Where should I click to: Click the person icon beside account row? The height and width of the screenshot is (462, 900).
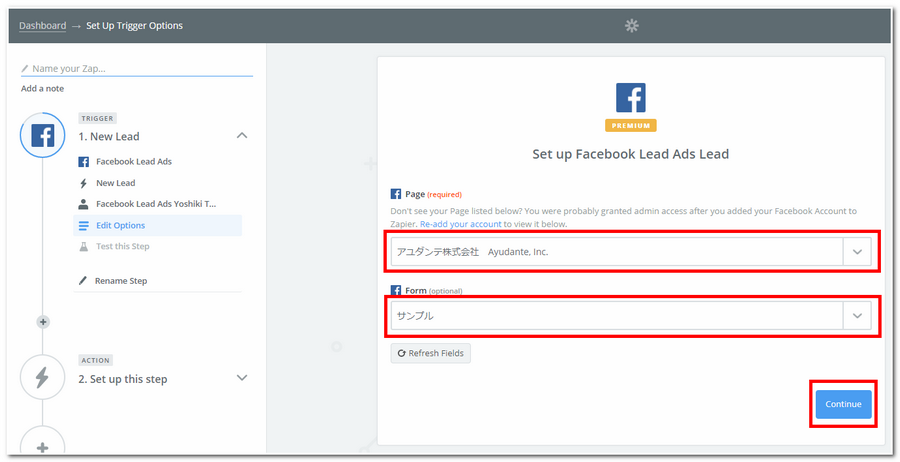click(83, 204)
